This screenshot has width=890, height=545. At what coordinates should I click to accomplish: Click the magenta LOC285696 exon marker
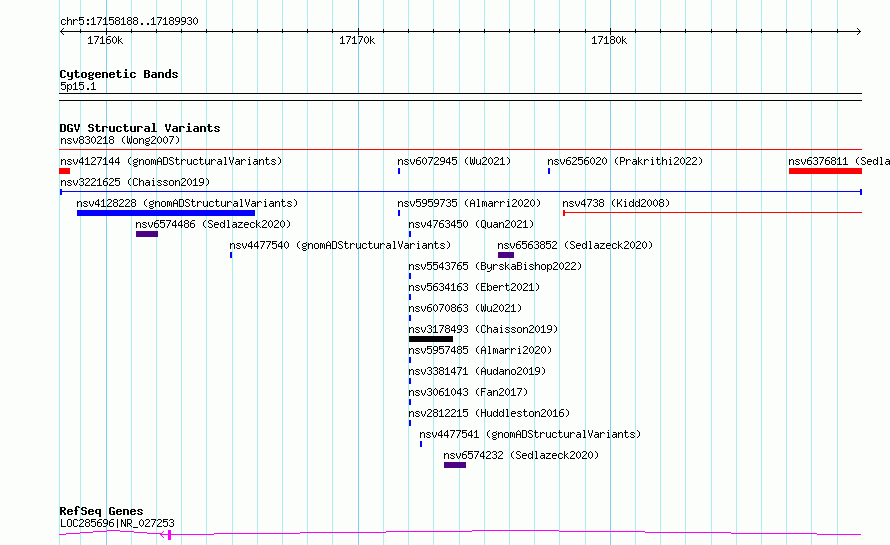169,535
